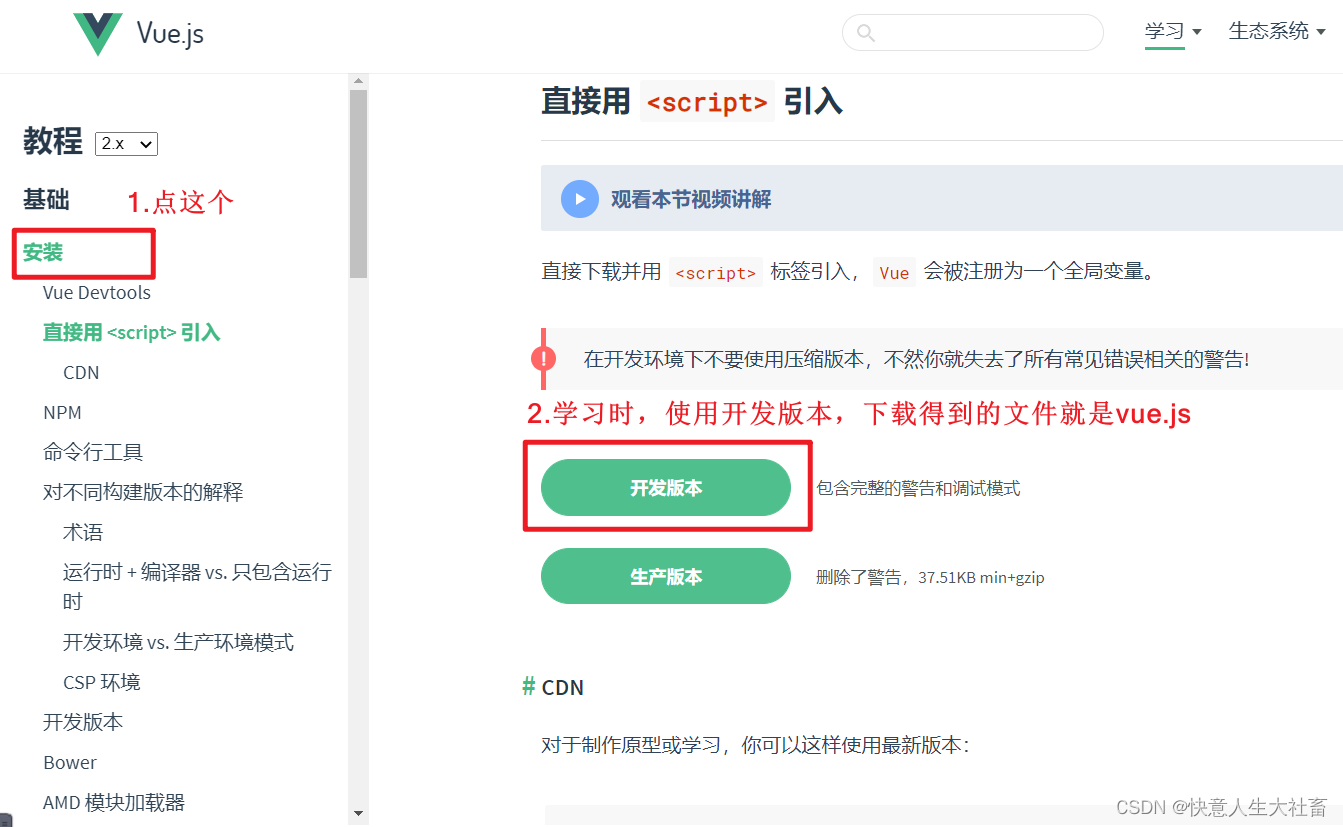The image size is (1343, 827).
Task: Open 开发环境 vs. 生产环境模式 link
Action: (x=178, y=642)
